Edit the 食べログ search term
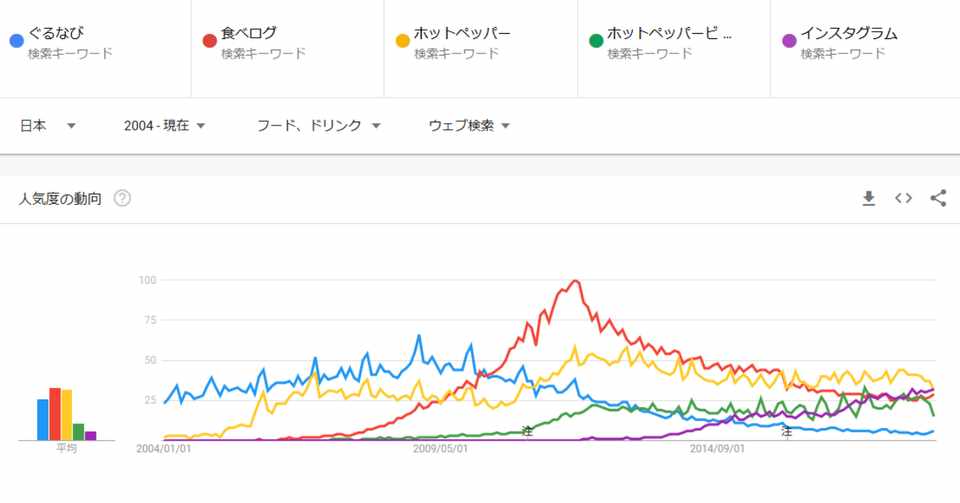The width and height of the screenshot is (960, 503). [x=249, y=34]
